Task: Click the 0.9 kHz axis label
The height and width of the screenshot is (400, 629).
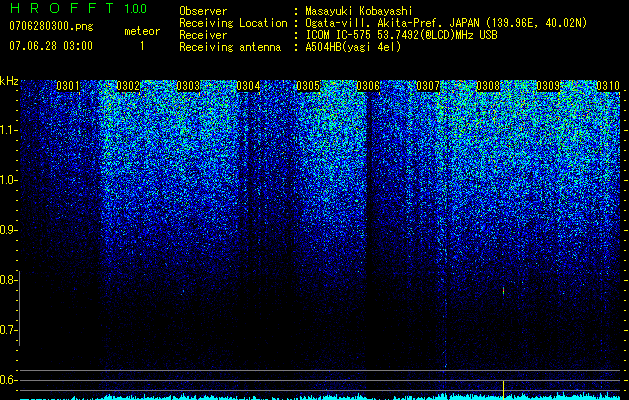Action: pos(8,230)
